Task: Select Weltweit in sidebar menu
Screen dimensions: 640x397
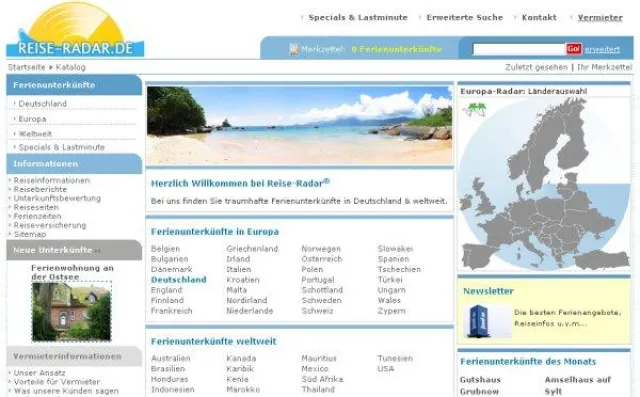Action: 35,134
